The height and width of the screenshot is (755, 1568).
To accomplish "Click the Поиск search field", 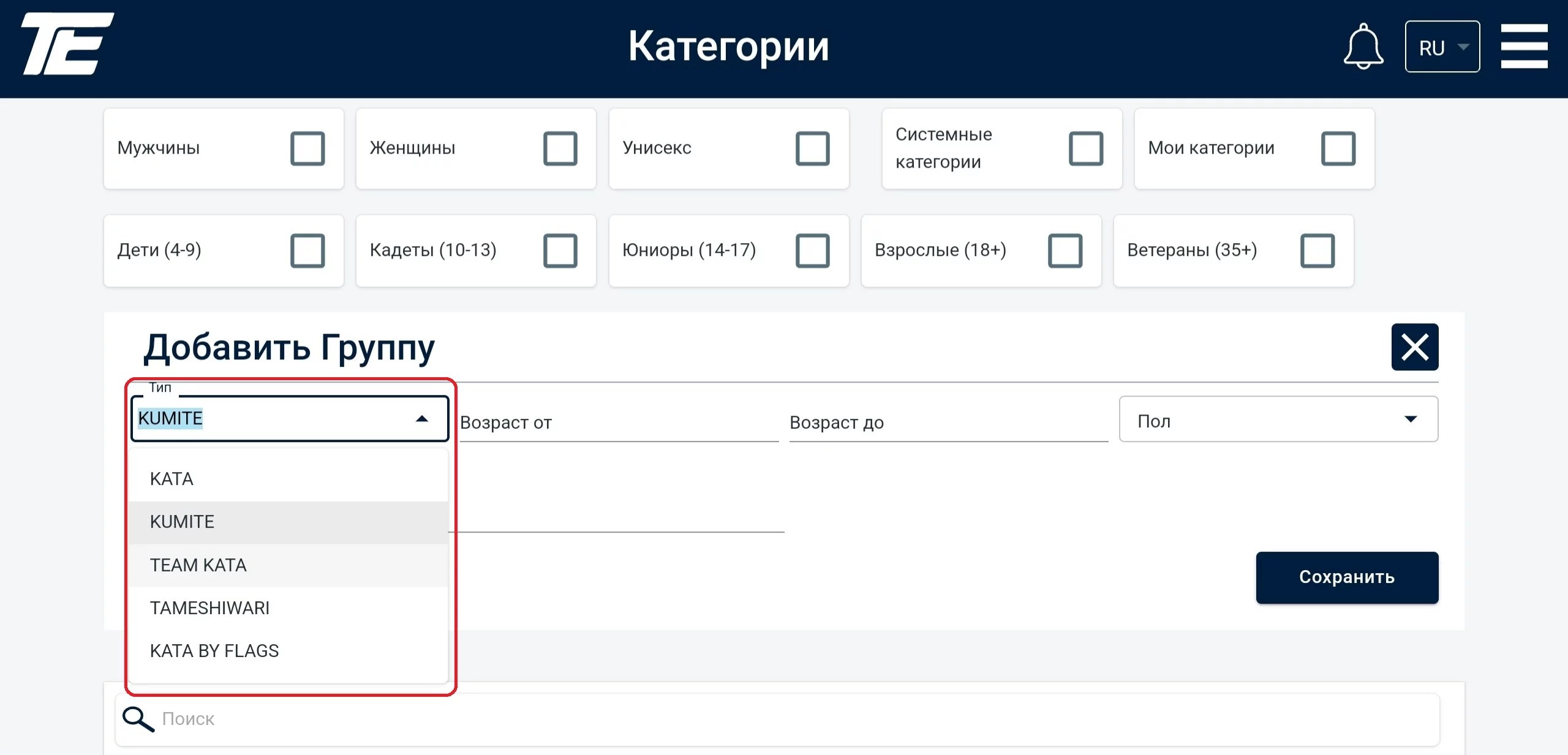I will [777, 719].
